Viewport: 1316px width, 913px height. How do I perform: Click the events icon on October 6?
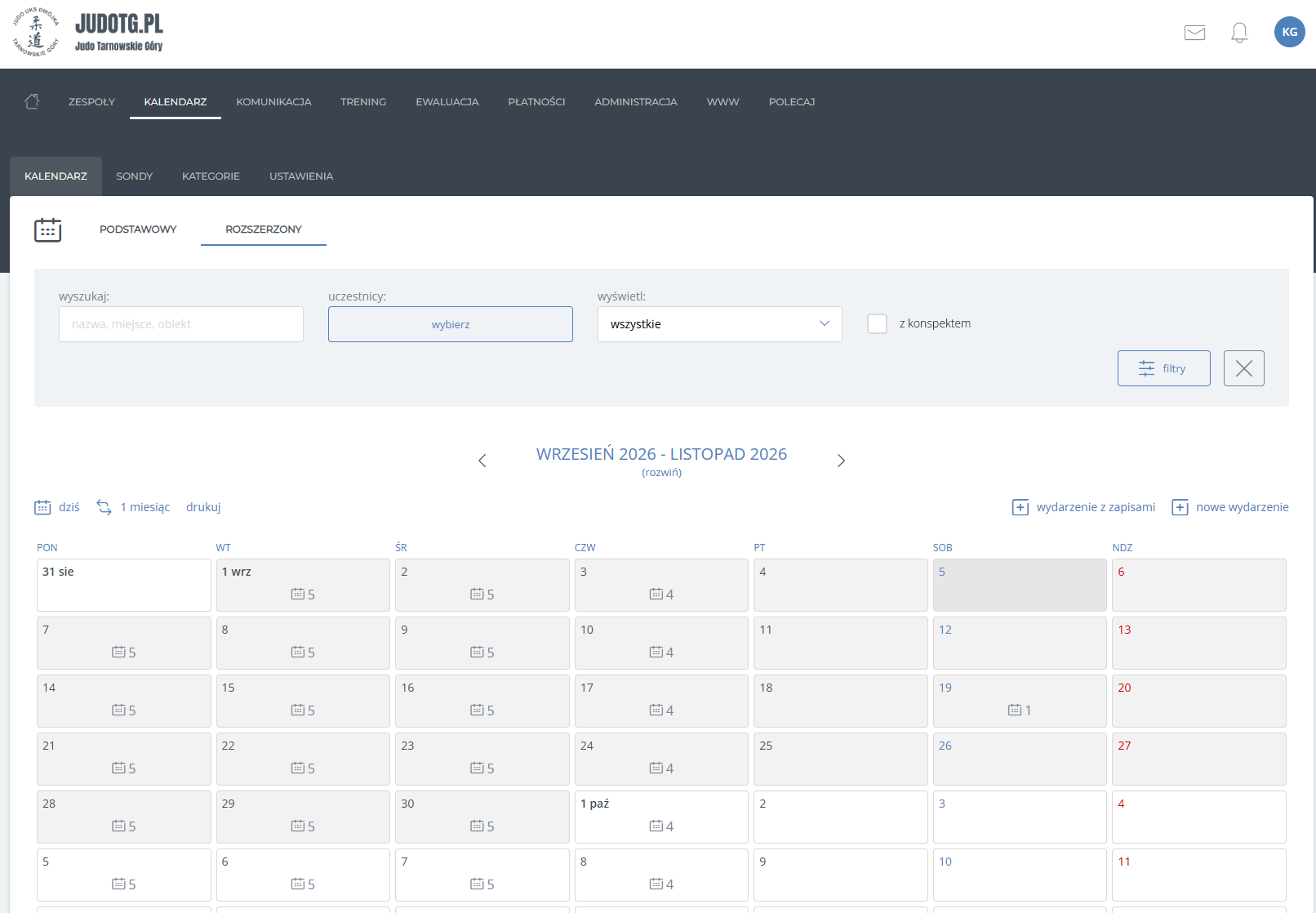[298, 884]
